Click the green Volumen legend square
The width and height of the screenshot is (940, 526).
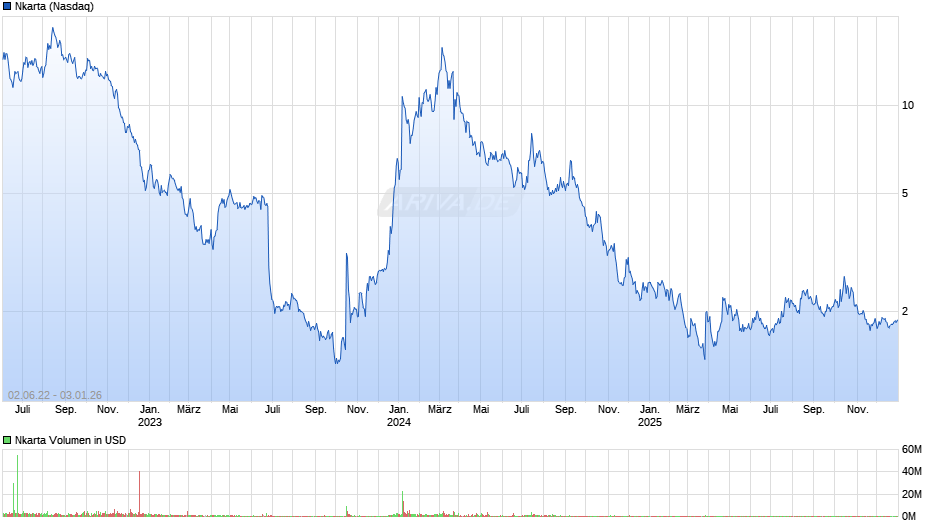7,440
